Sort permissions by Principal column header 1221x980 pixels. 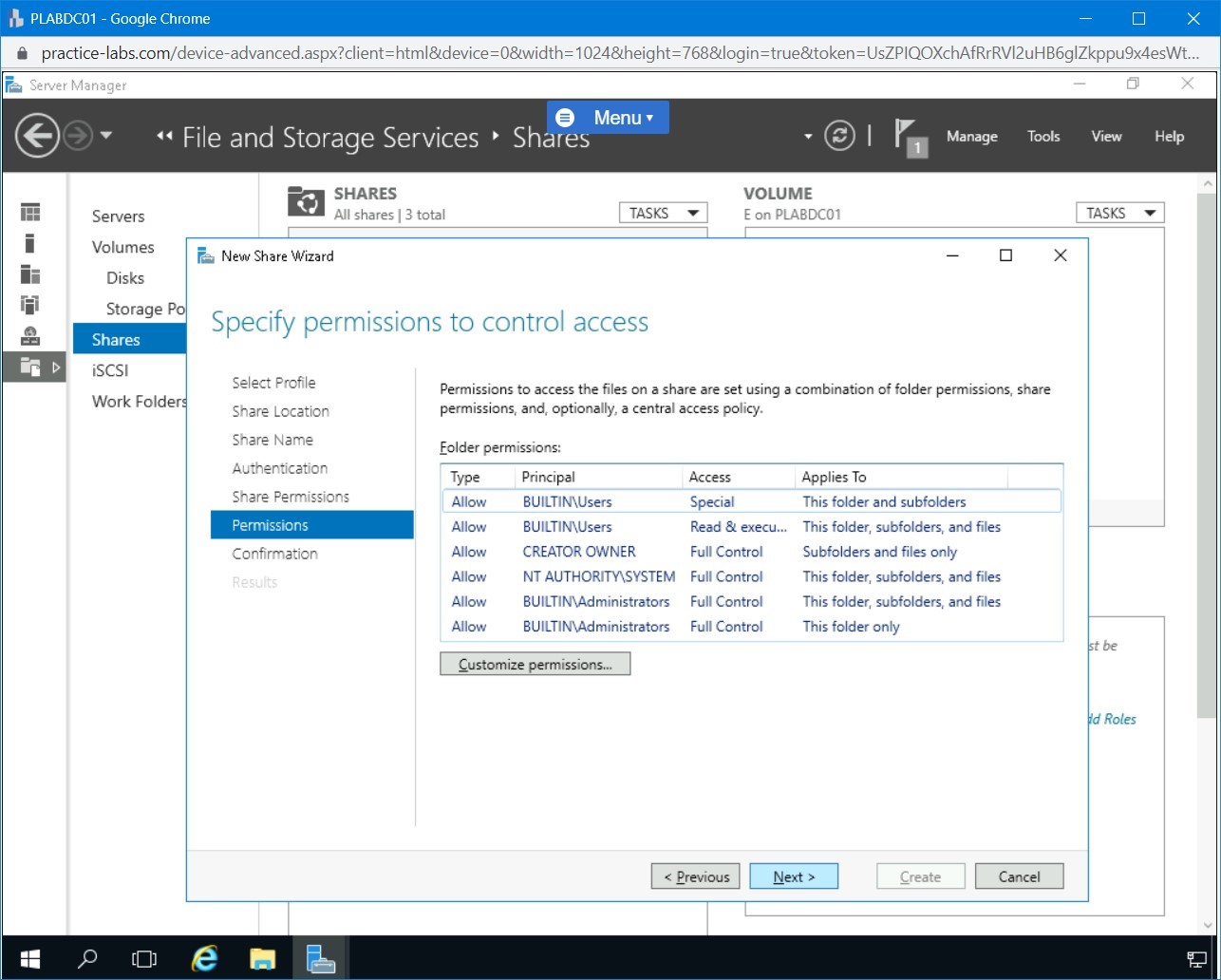coord(598,477)
